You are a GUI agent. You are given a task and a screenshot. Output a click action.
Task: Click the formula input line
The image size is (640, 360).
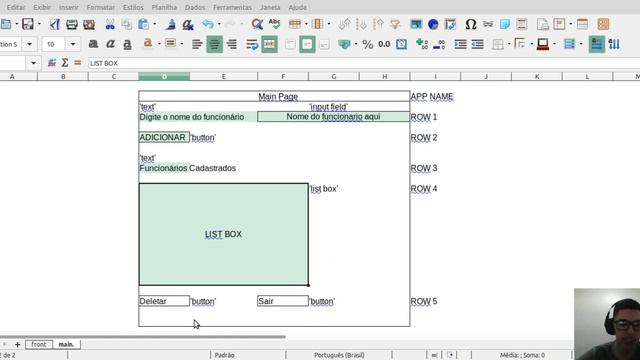tap(363, 63)
